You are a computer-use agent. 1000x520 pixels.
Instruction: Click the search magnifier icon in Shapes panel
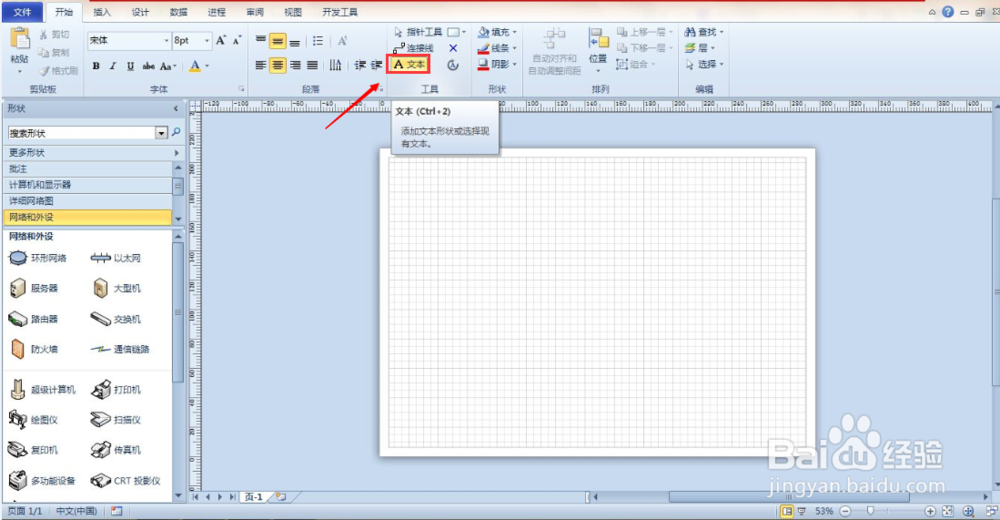click(x=177, y=132)
